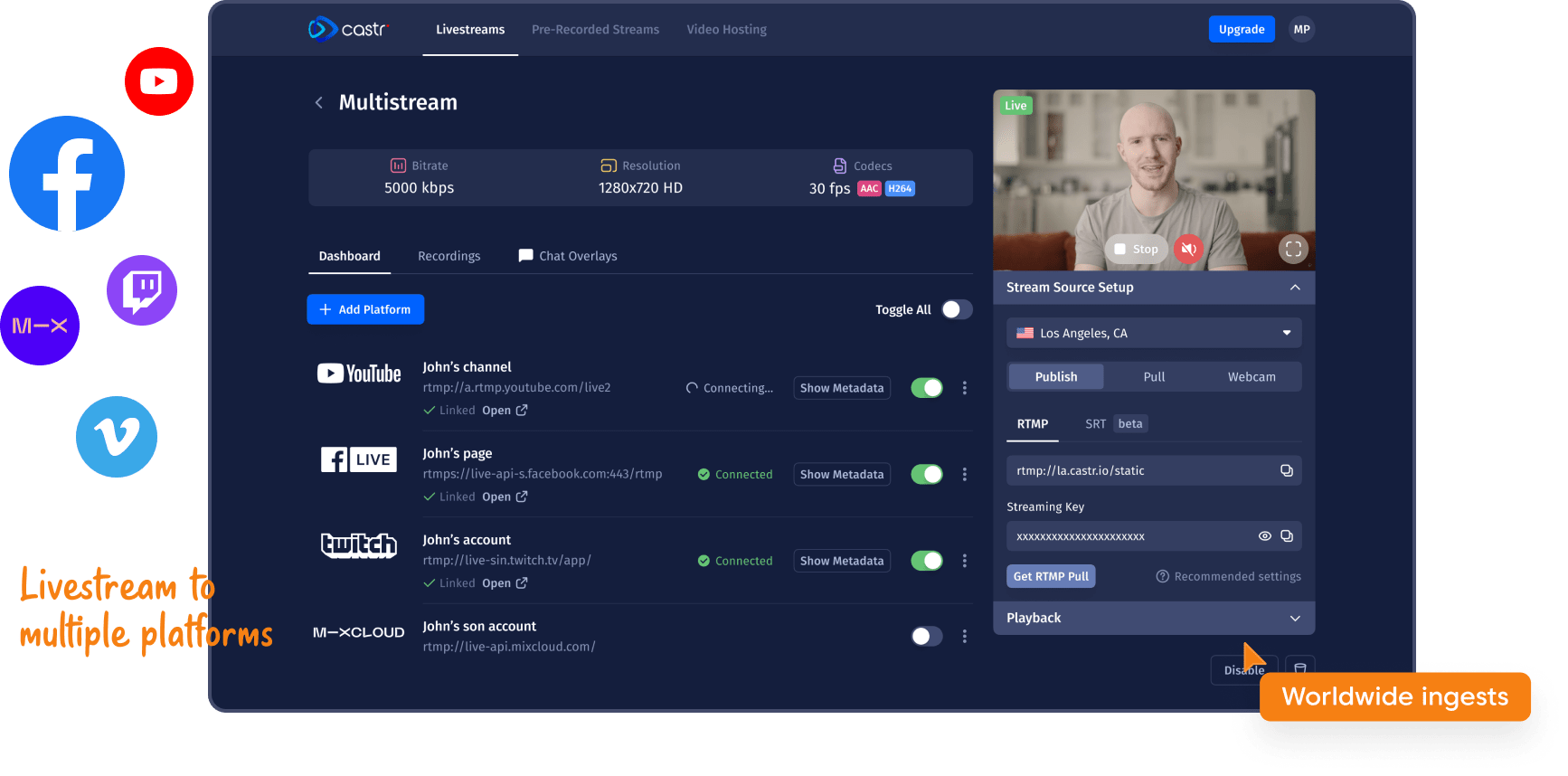Click the Resolution icon
1568x776 pixels.
(x=609, y=166)
